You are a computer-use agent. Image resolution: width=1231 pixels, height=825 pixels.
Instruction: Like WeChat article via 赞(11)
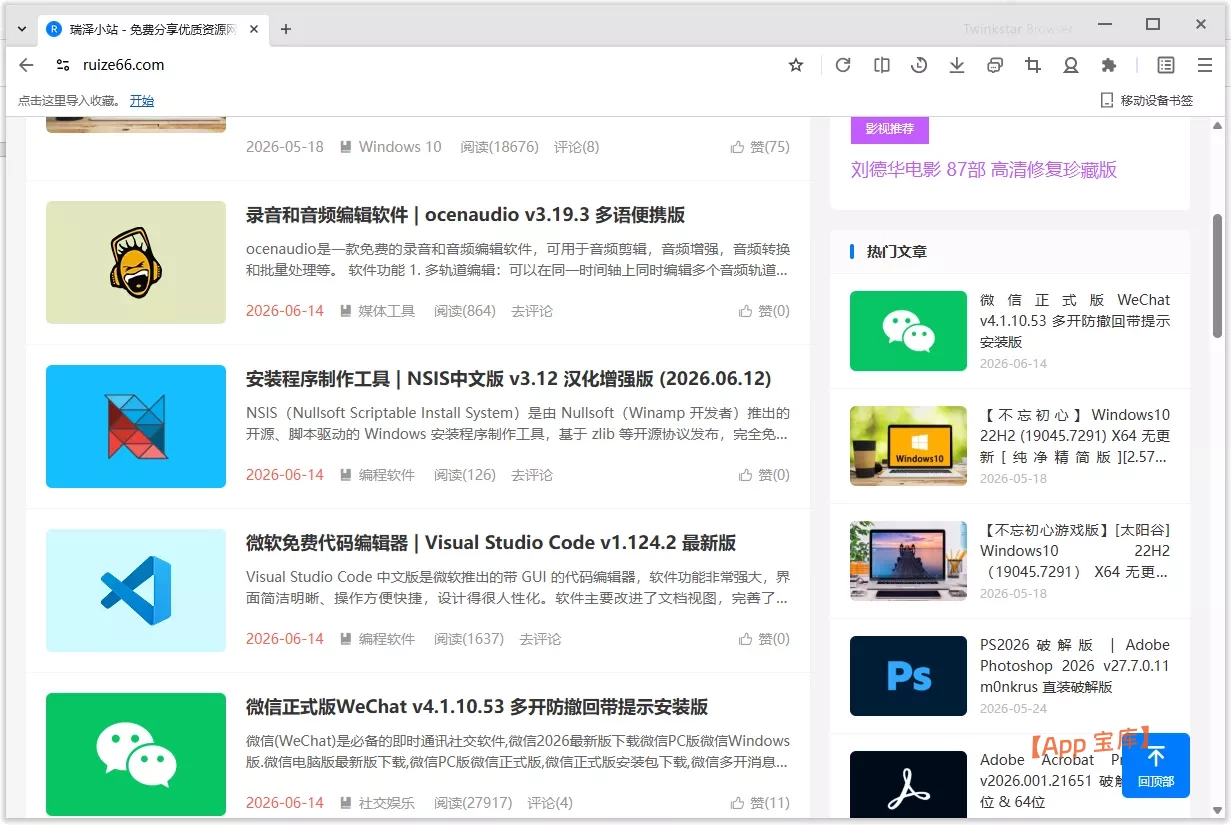pyautogui.click(x=760, y=803)
